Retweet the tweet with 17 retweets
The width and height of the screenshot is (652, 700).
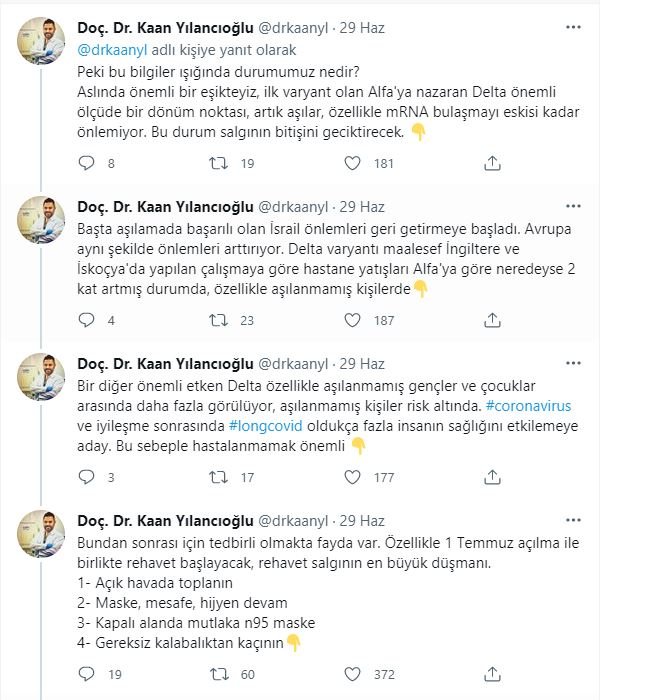pyautogui.click(x=218, y=477)
